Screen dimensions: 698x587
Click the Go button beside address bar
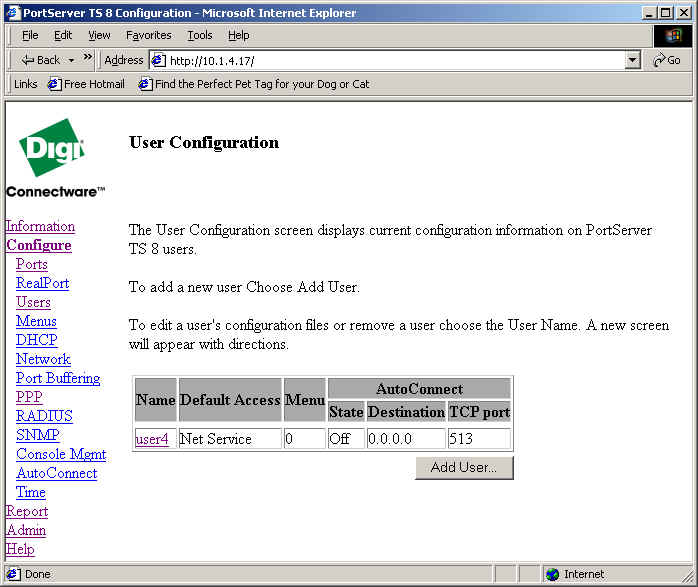pyautogui.click(x=667, y=60)
